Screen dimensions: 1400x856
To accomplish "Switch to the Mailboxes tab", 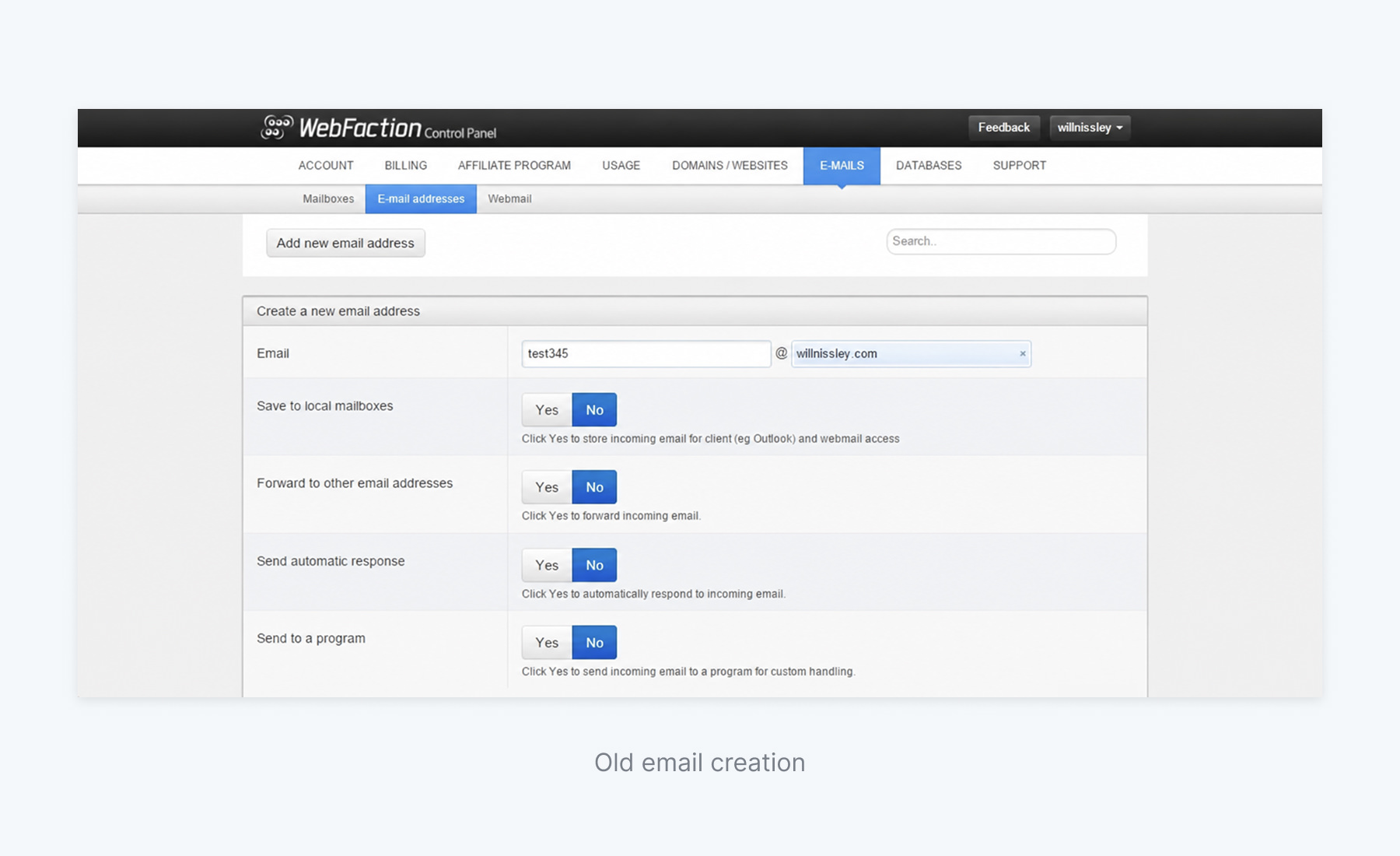I will click(x=328, y=199).
